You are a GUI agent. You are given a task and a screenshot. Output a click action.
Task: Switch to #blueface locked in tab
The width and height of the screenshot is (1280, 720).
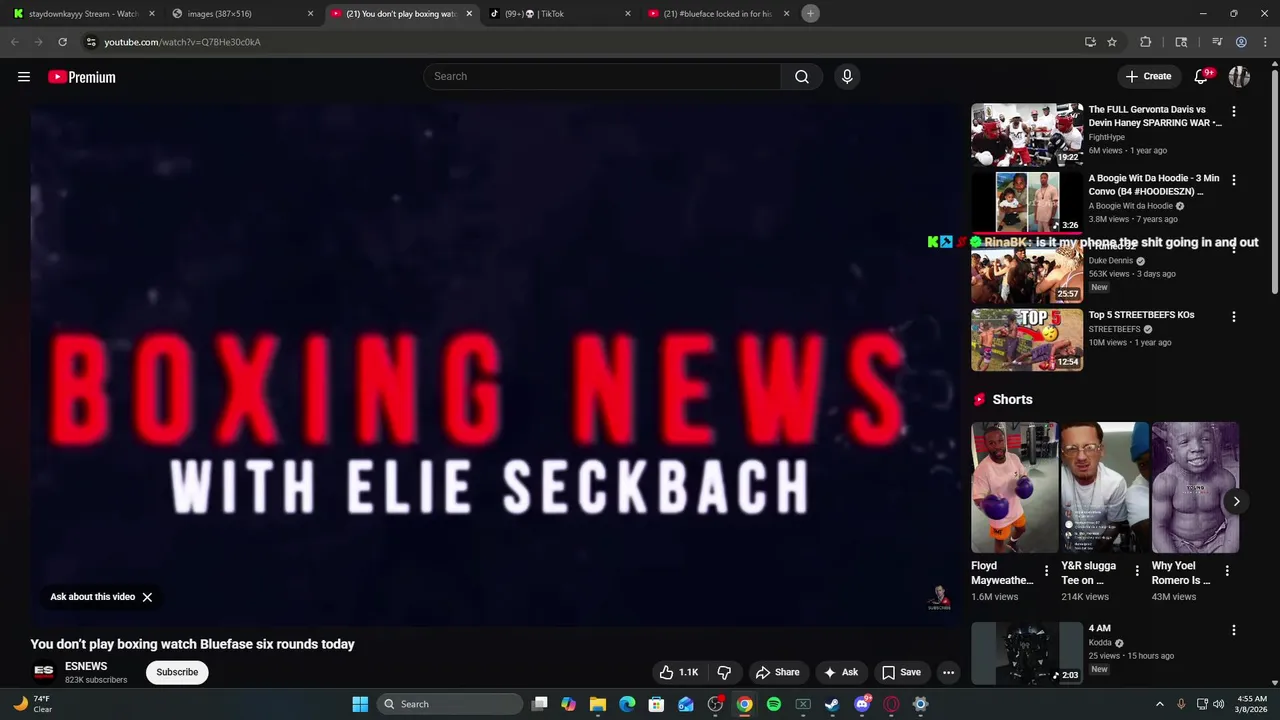718,14
